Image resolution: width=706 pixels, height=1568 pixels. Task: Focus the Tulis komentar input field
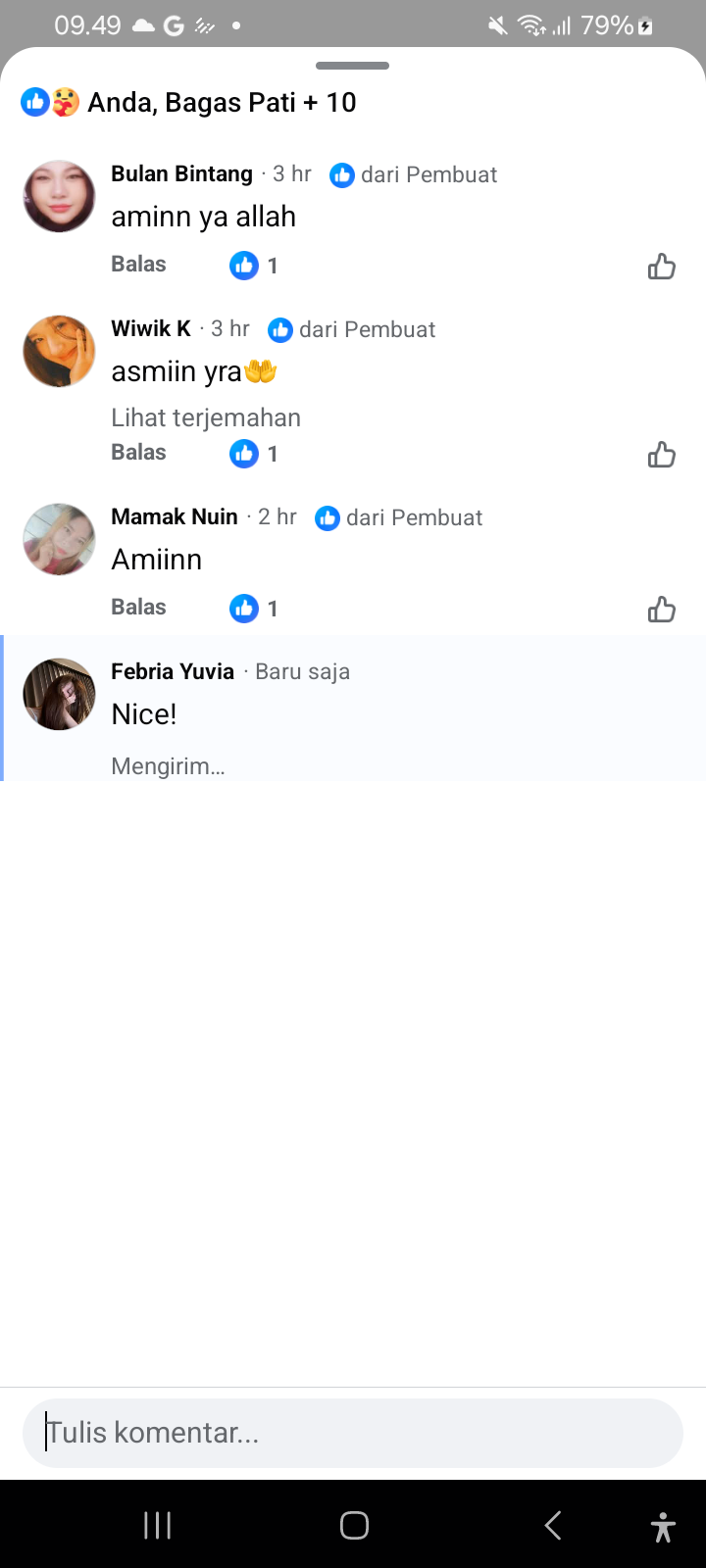coord(353,1433)
